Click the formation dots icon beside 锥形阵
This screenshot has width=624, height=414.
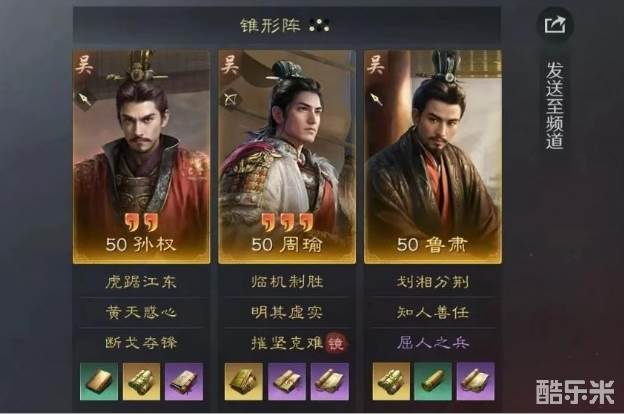[320, 26]
